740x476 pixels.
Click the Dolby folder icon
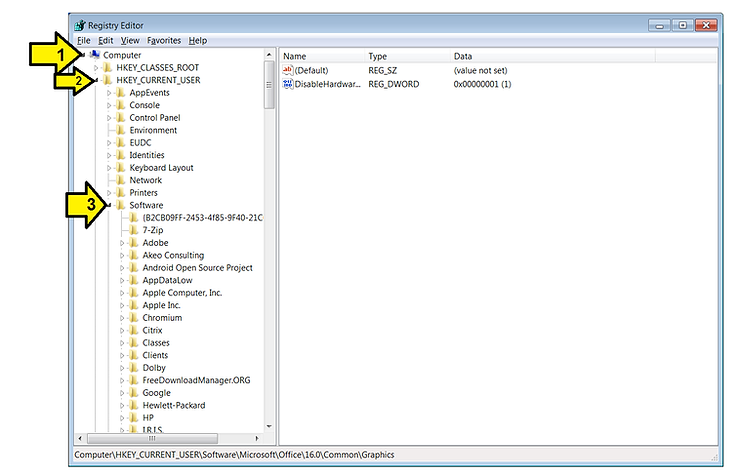point(135,367)
